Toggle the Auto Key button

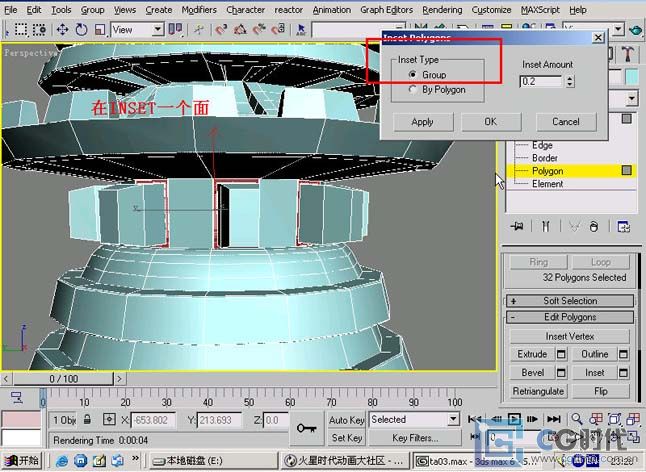point(346,420)
